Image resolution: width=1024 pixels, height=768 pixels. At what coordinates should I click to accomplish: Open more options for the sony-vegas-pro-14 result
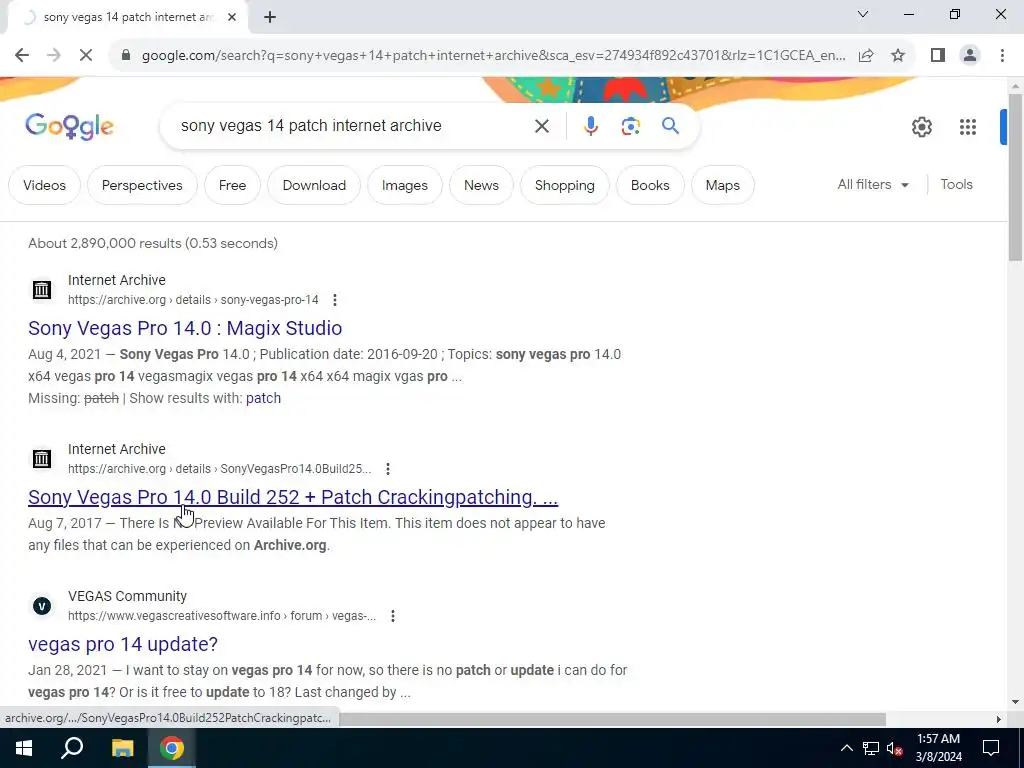pos(334,300)
